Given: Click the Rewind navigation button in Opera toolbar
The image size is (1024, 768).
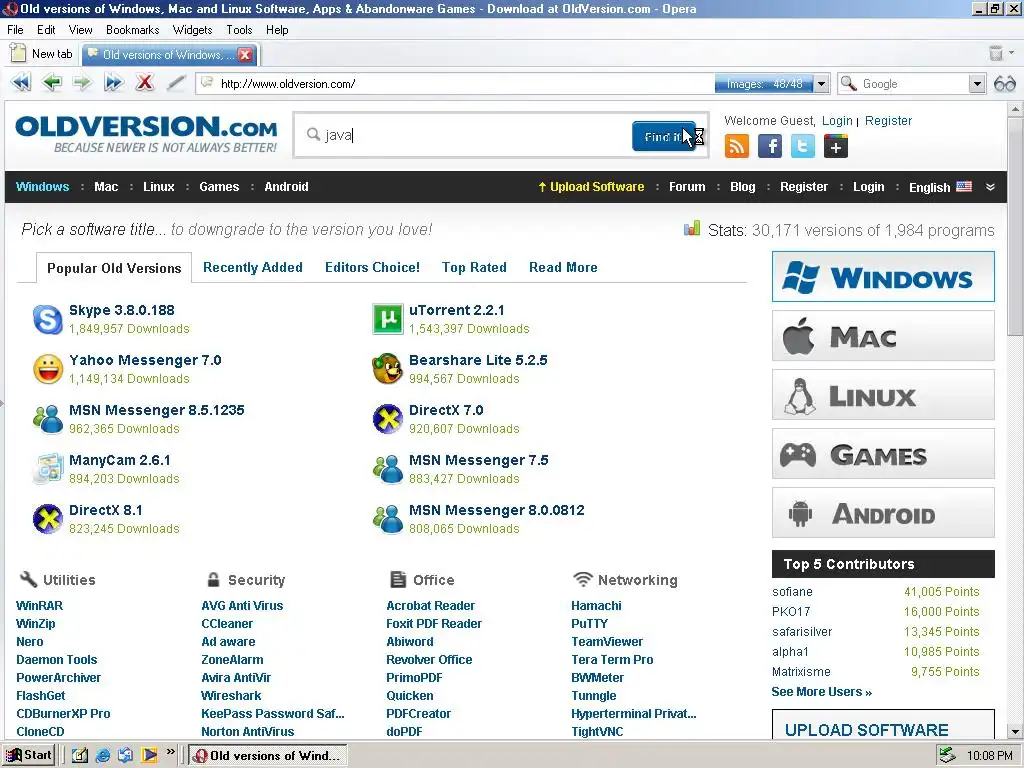Looking at the screenshot, I should [21, 83].
